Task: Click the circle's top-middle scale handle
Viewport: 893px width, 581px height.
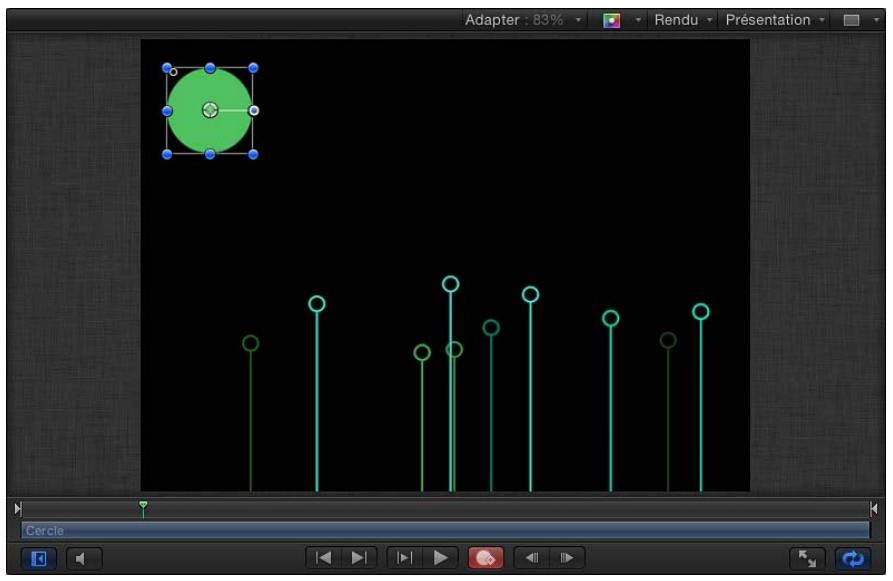Action: pos(210,68)
